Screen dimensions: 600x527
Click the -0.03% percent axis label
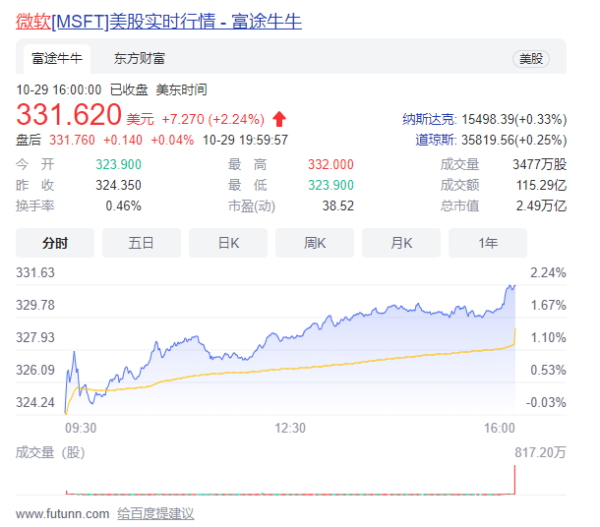tap(546, 403)
